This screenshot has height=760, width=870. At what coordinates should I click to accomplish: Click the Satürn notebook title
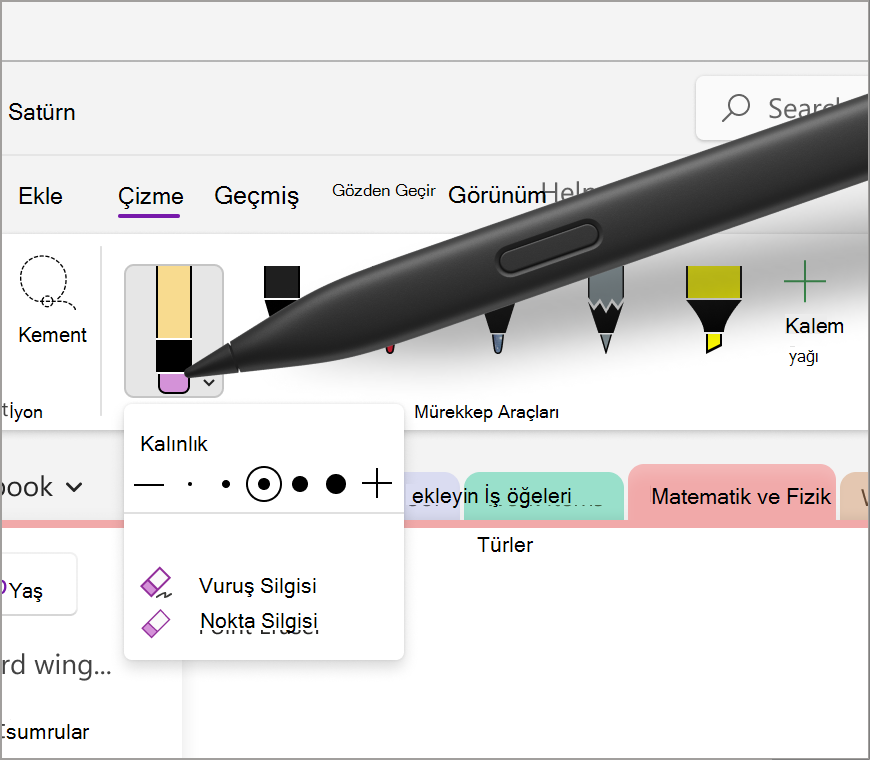(42, 112)
